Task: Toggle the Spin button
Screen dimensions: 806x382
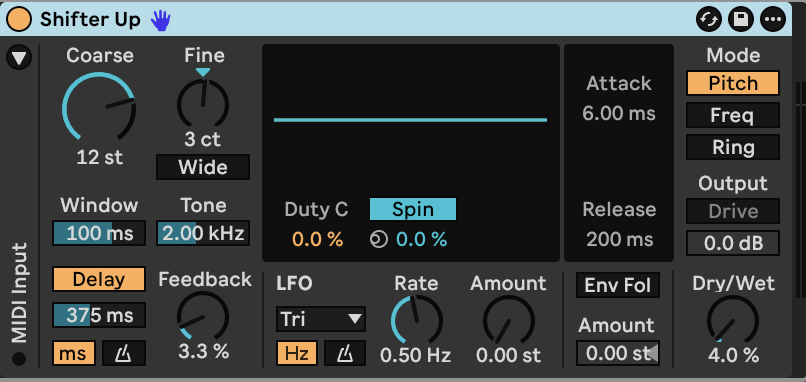Action: pos(413,209)
